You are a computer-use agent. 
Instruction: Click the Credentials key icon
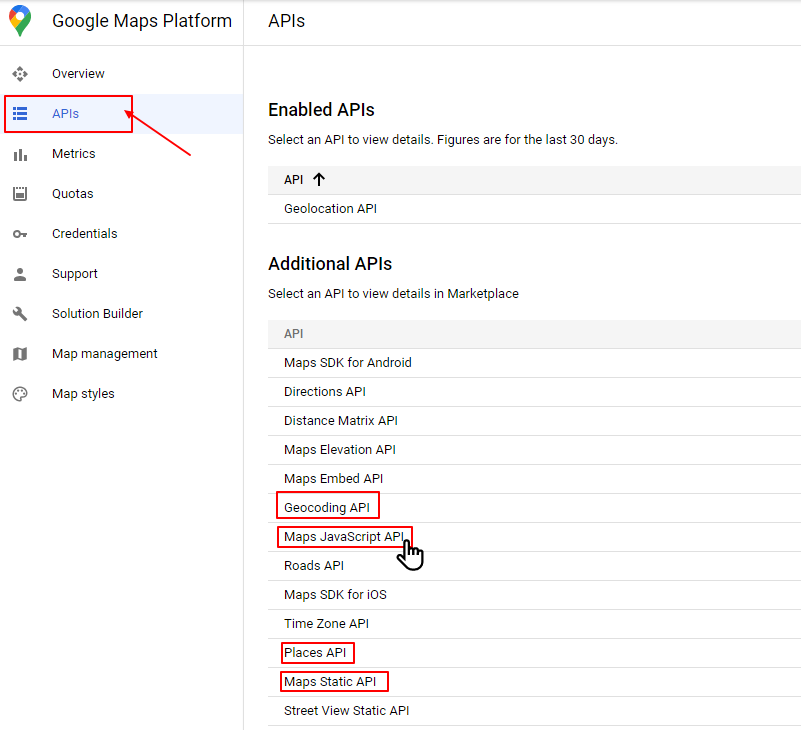click(20, 234)
